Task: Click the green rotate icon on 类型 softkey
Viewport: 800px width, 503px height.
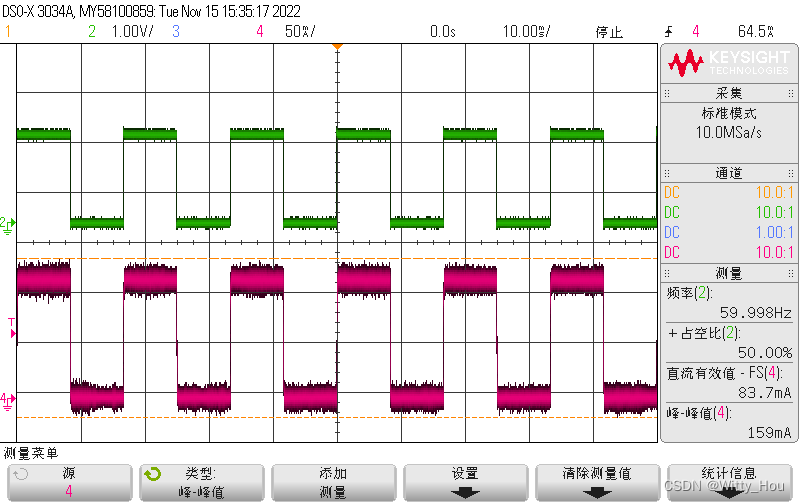Action: (x=153, y=474)
